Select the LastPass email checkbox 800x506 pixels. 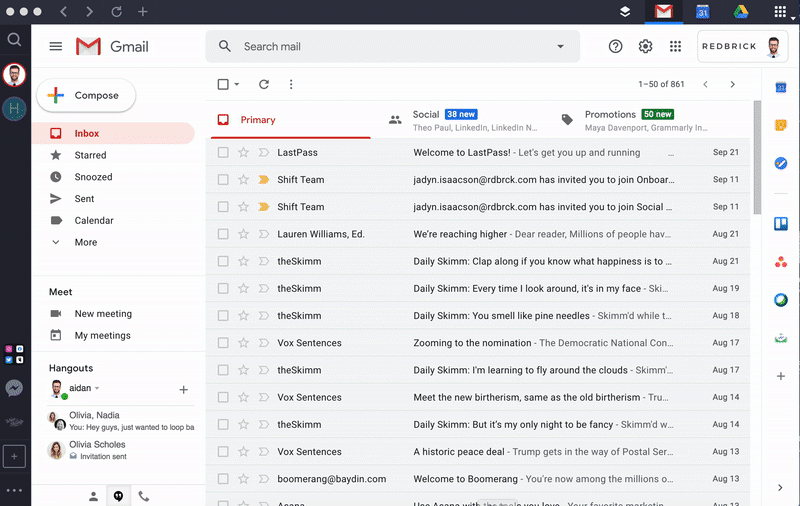tap(223, 153)
